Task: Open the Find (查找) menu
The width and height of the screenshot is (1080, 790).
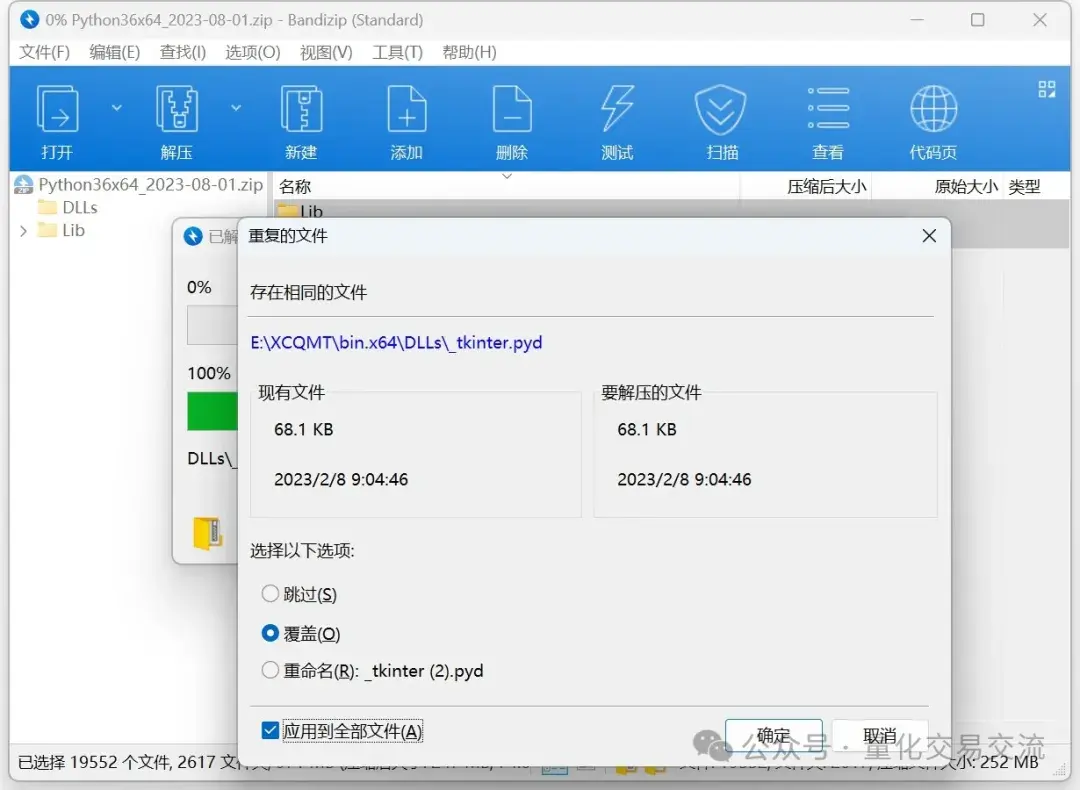Action: coord(183,52)
